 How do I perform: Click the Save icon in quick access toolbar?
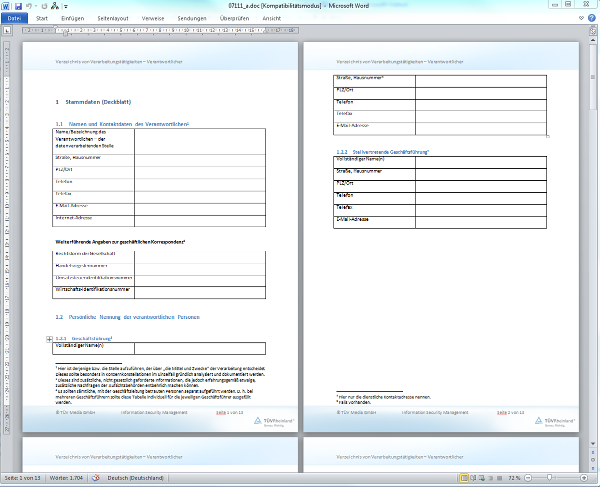point(18,6)
